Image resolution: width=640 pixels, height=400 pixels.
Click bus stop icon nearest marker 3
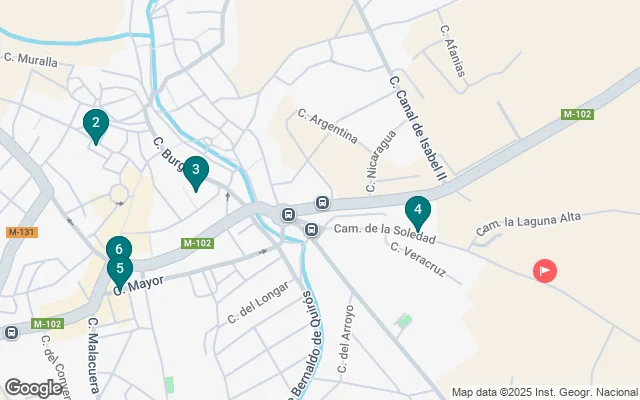point(288,214)
